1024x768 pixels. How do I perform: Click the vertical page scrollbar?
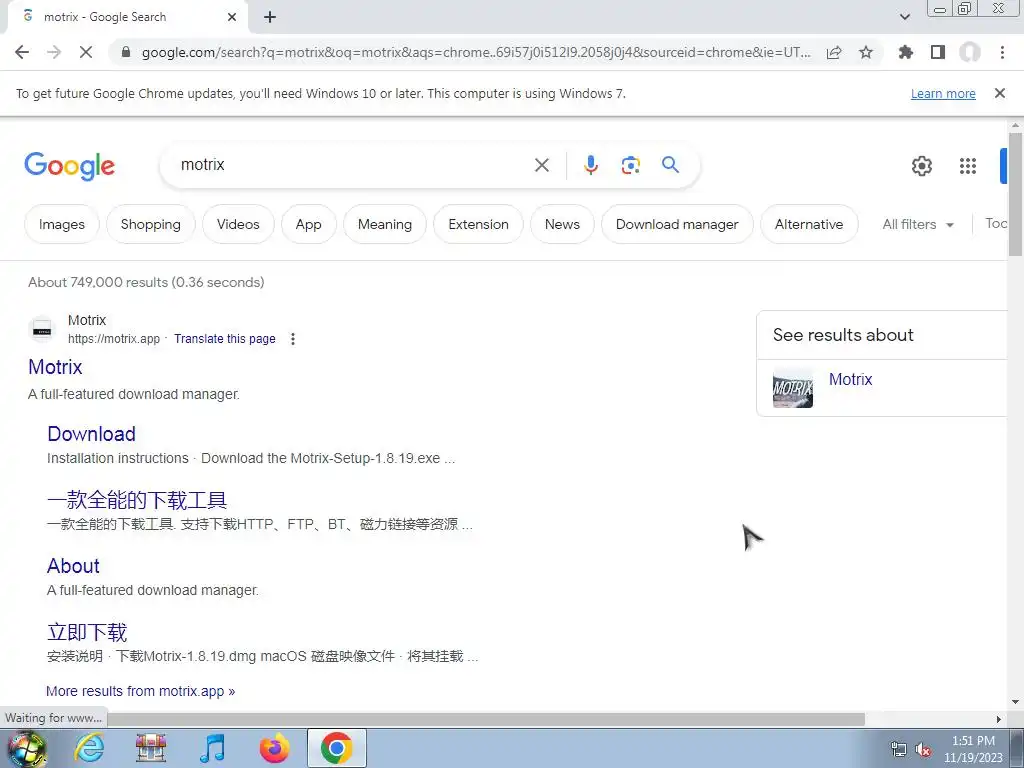1015,194
